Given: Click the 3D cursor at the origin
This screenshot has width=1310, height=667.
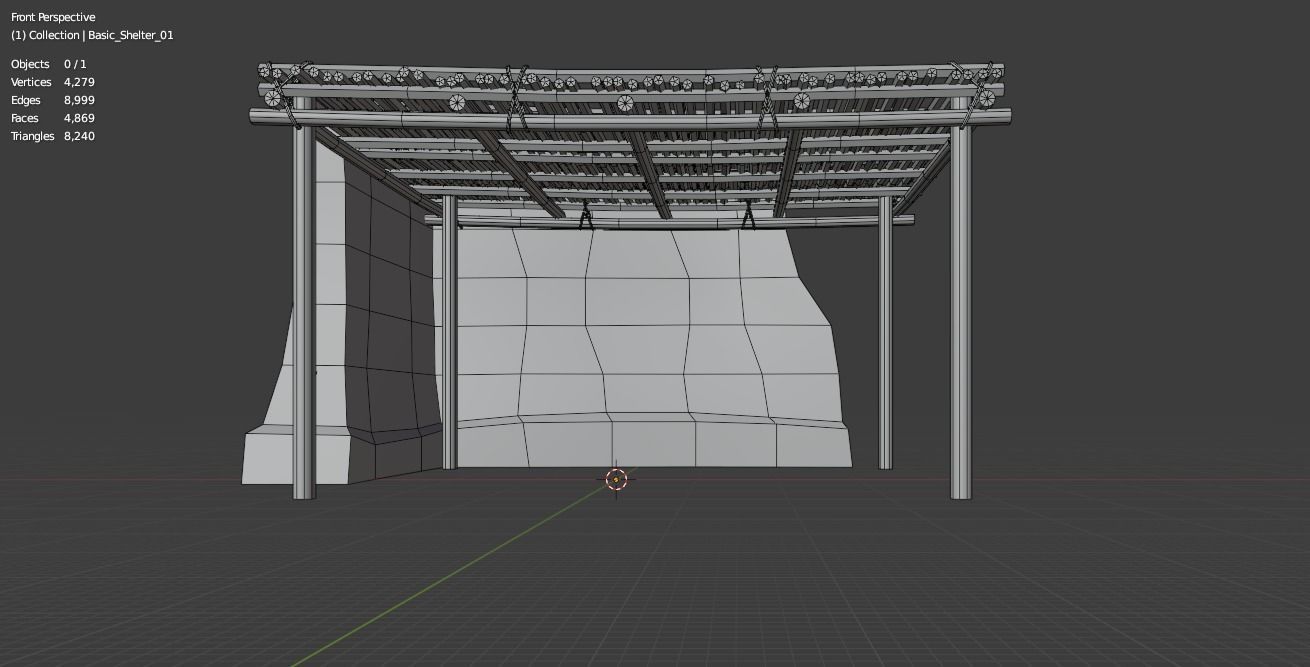Looking at the screenshot, I should [616, 480].
